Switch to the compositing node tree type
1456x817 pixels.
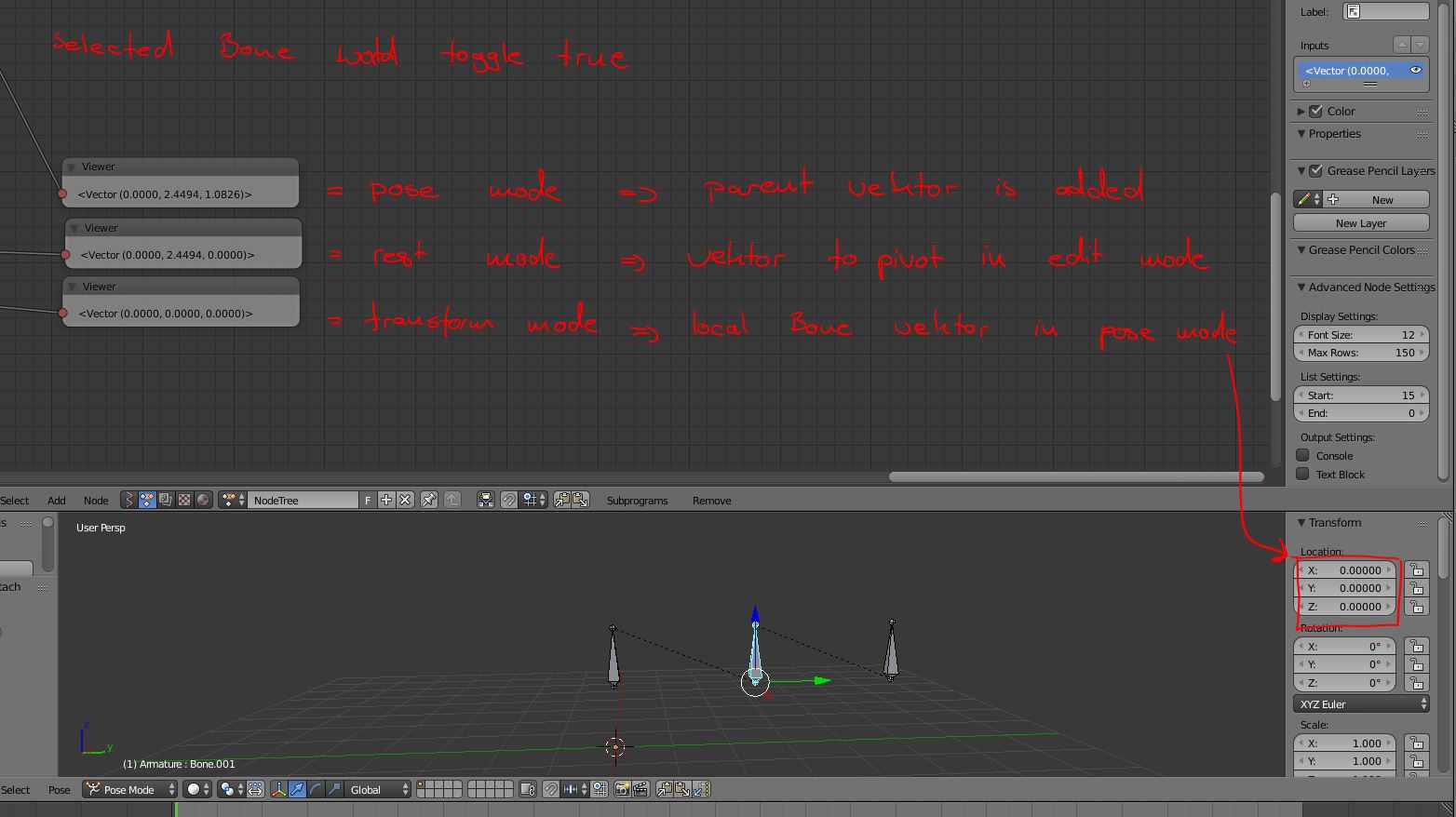[x=166, y=501]
